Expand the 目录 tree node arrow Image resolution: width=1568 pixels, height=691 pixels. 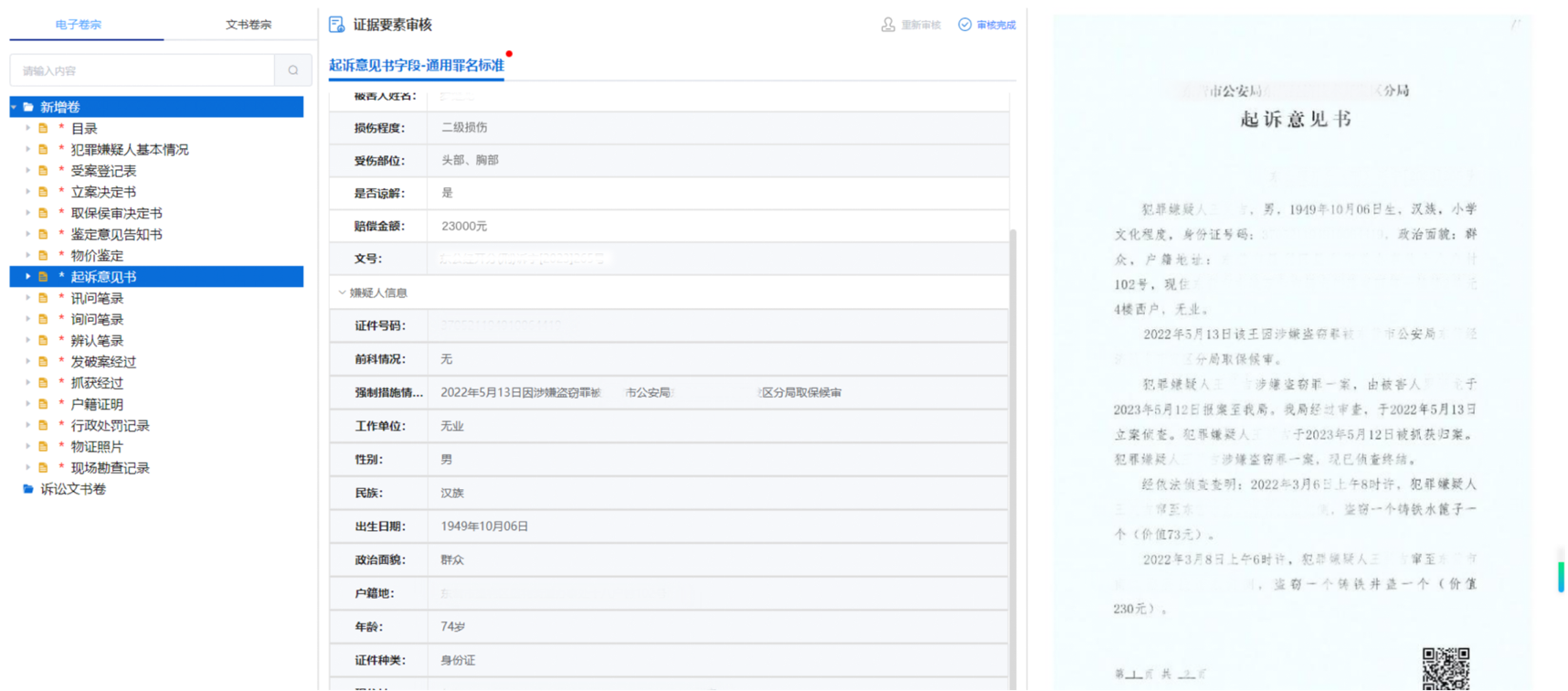coord(27,128)
